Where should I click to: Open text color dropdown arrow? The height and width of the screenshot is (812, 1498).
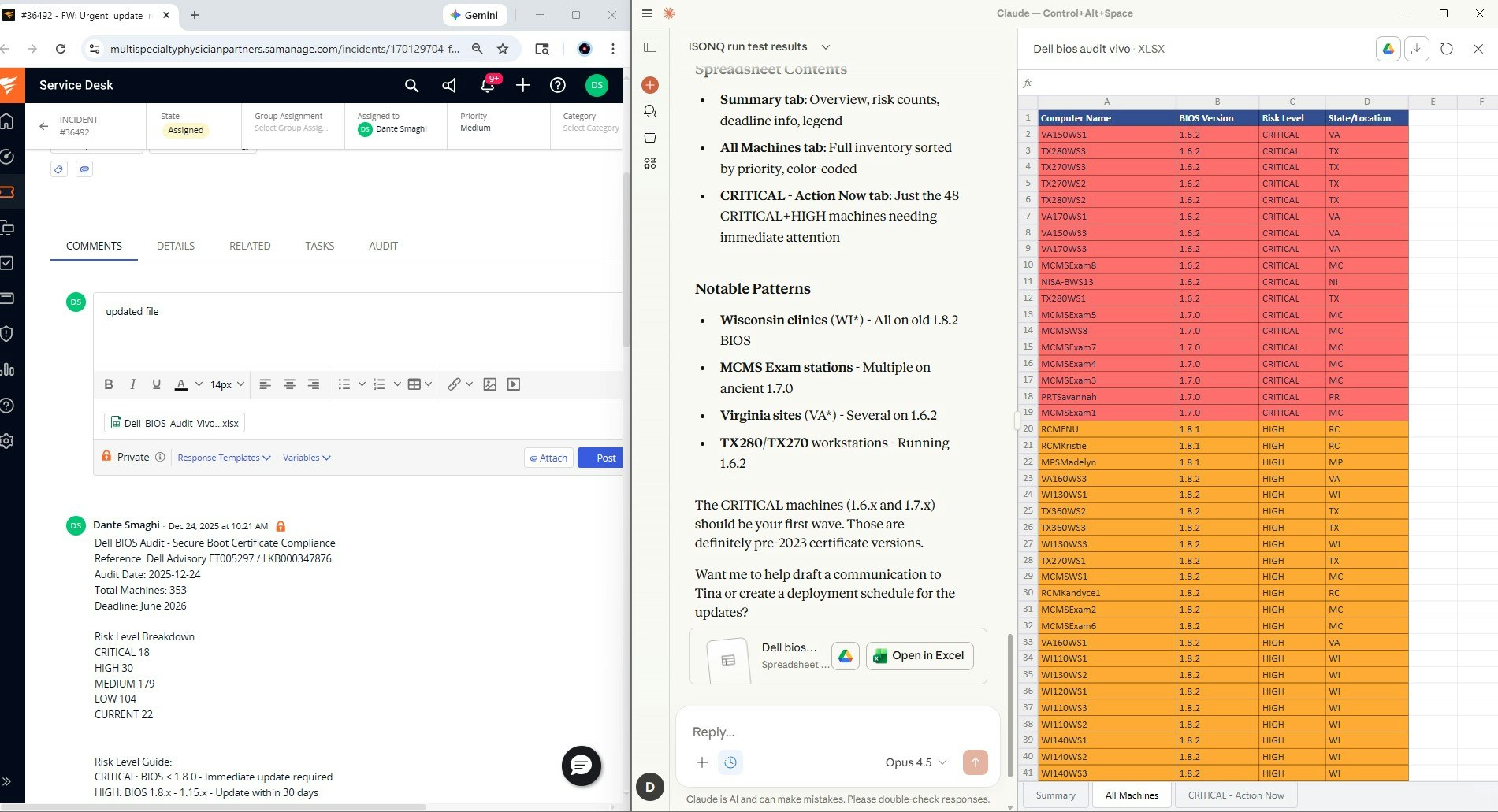(x=199, y=384)
